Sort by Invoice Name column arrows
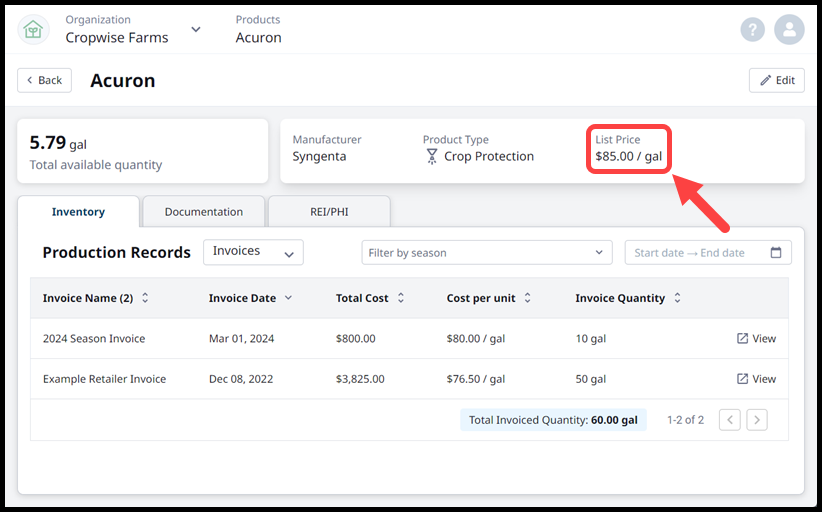822x512 pixels. 145,298
